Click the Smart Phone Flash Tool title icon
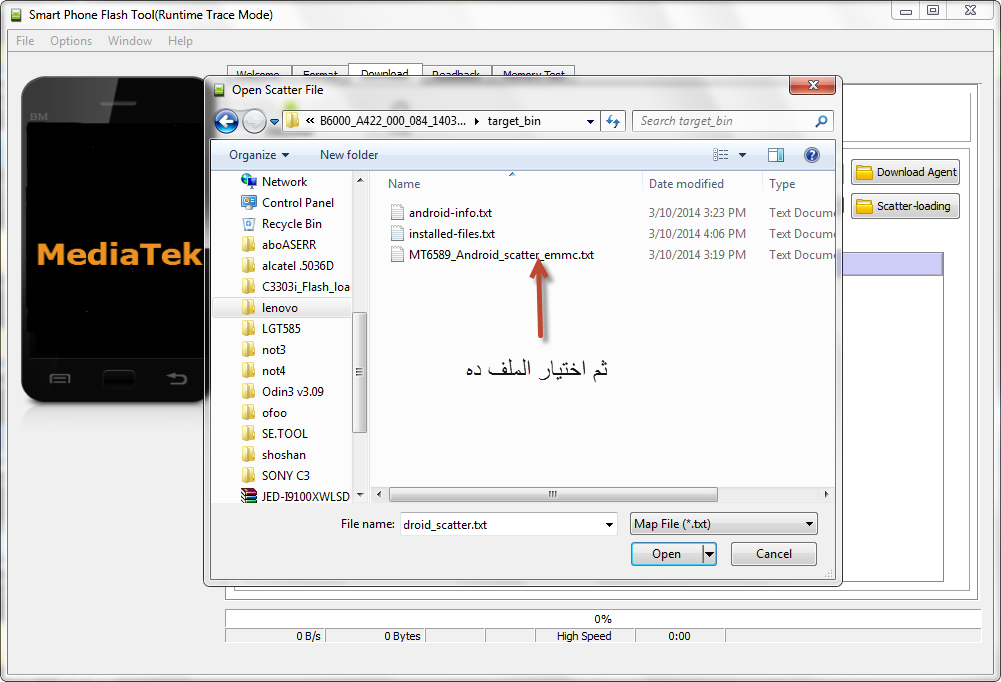The height and width of the screenshot is (682, 1001). click(x=16, y=14)
